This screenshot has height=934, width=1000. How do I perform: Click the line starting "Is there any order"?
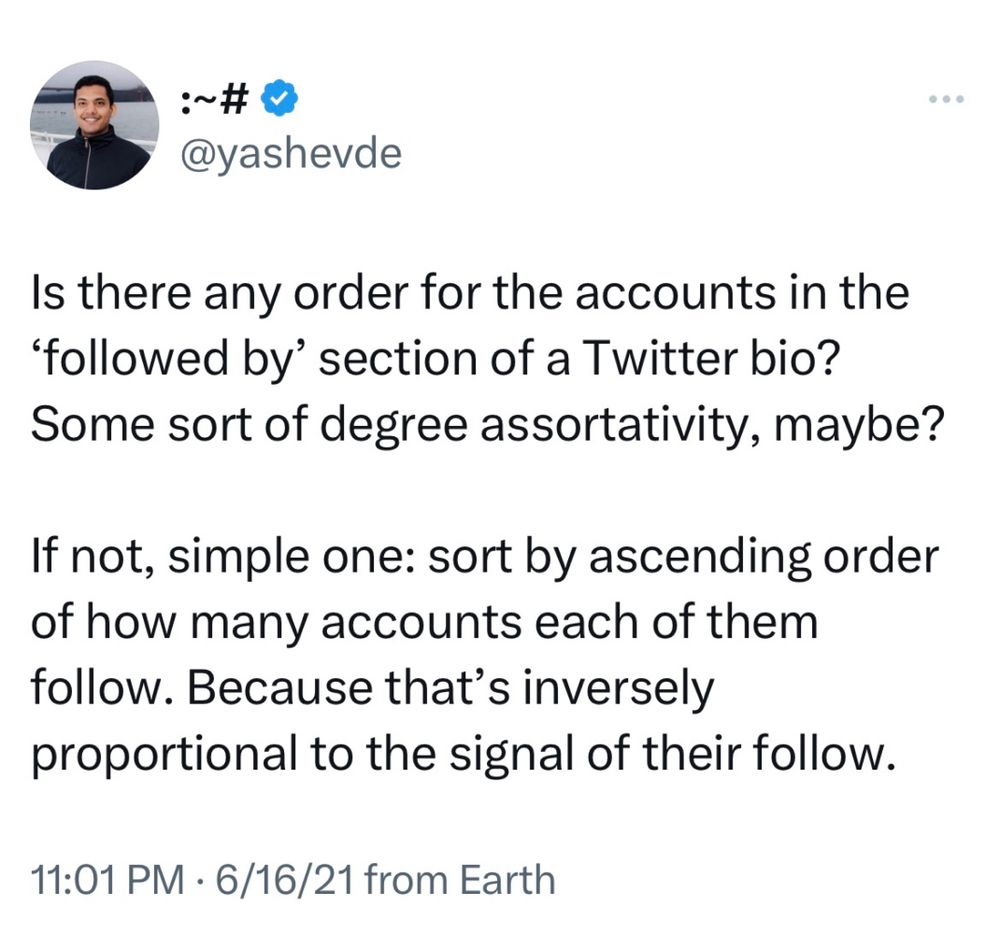pos(471,297)
